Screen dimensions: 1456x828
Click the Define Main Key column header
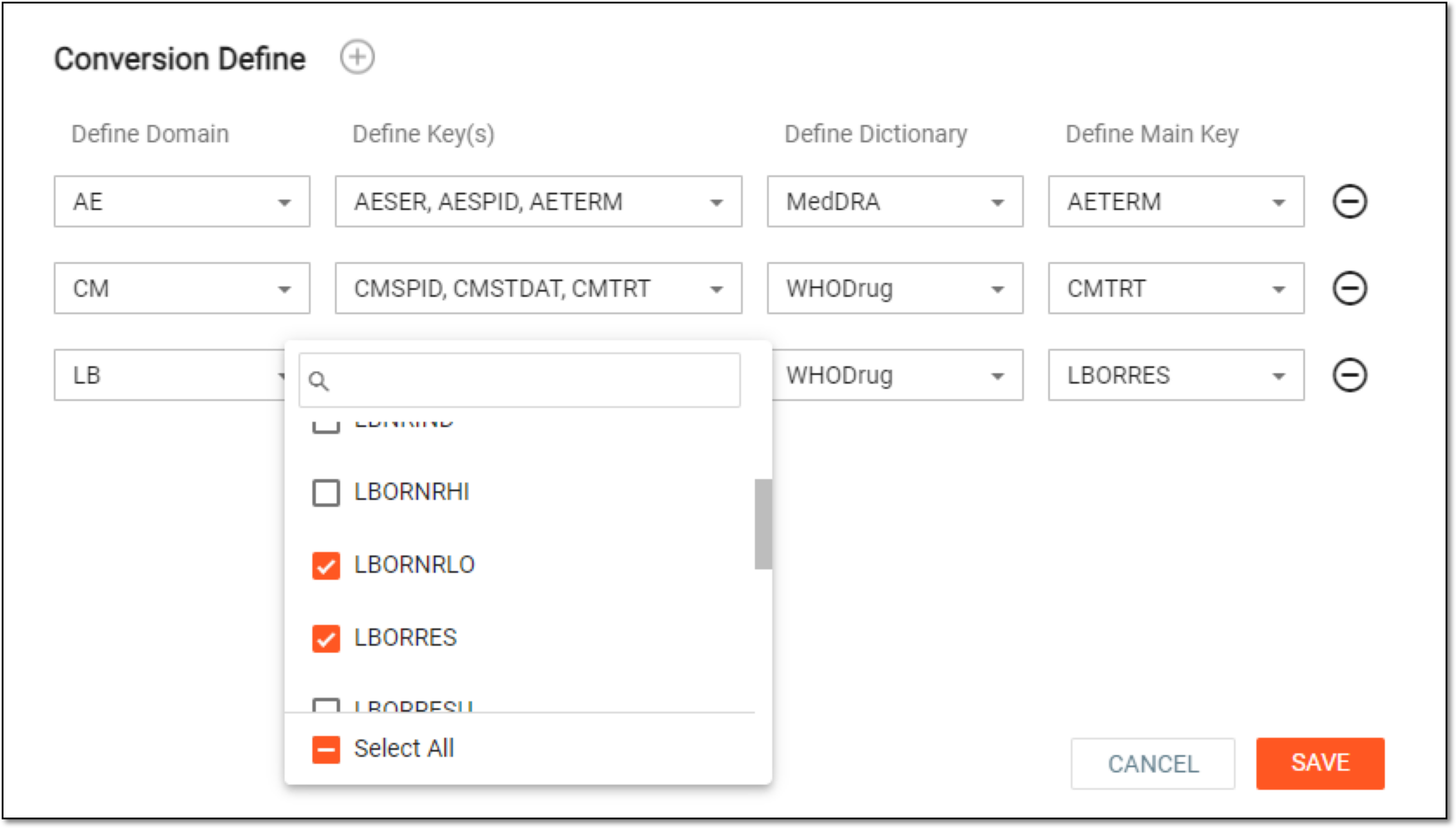point(1152,135)
